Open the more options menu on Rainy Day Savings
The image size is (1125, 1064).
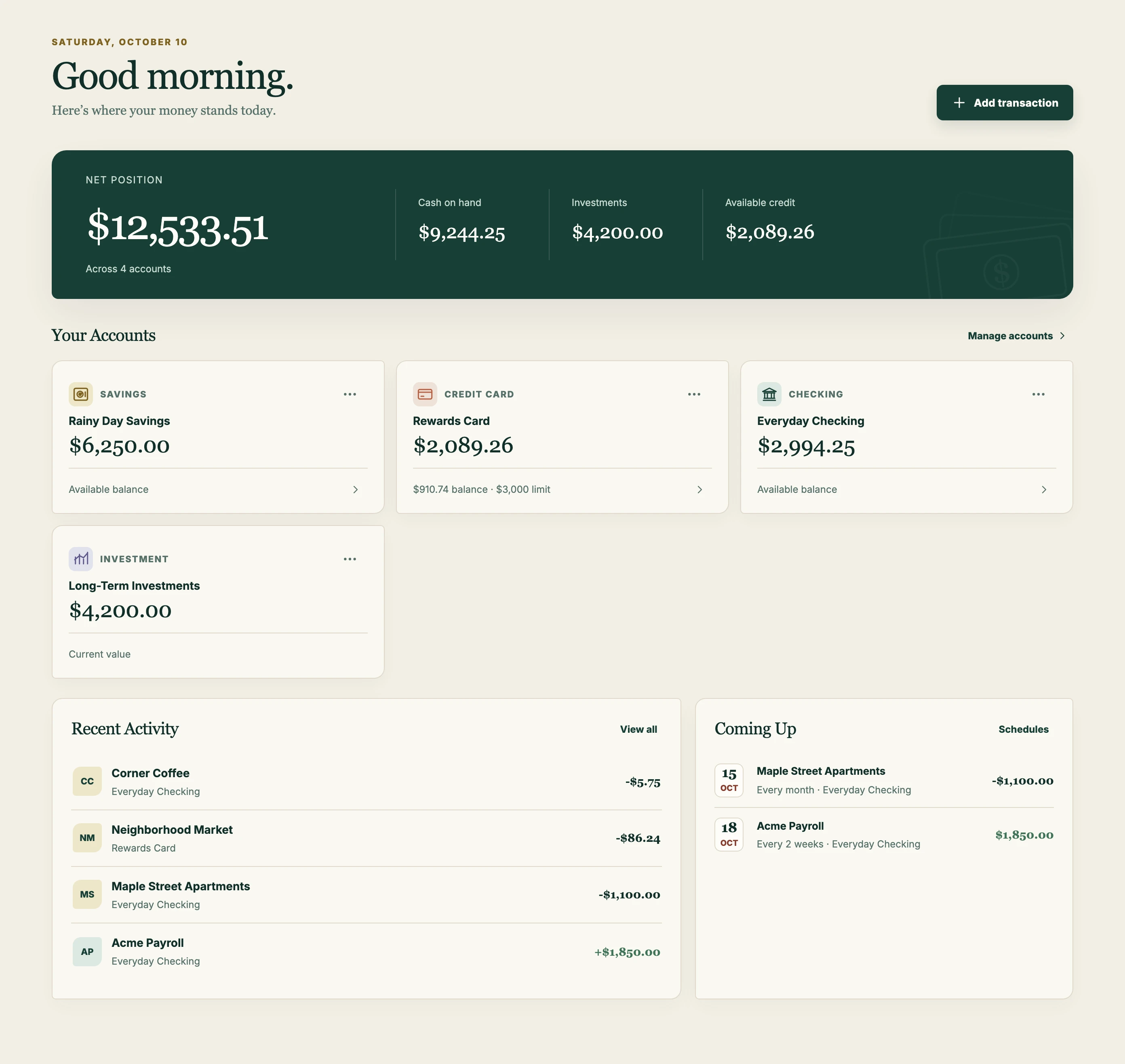[350, 394]
